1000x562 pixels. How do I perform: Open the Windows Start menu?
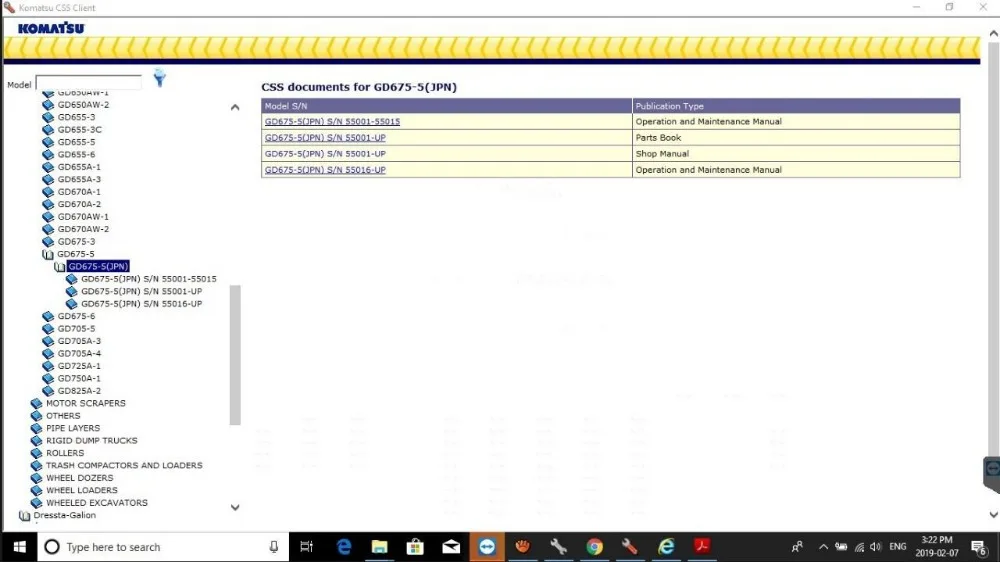point(19,547)
